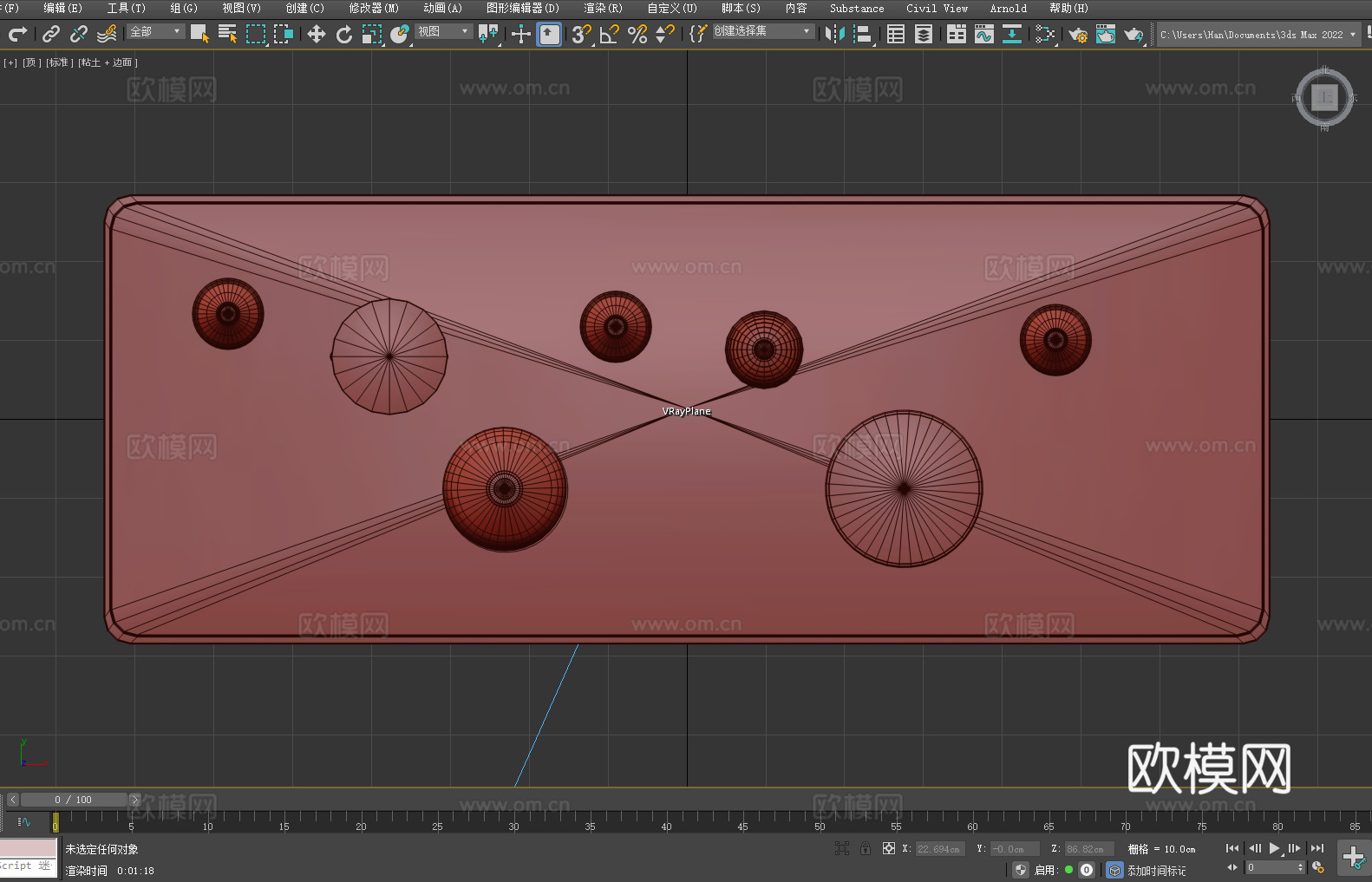The width and height of the screenshot is (1372, 882).
Task: Open the selection filter dropdown 全部
Action: point(156,31)
